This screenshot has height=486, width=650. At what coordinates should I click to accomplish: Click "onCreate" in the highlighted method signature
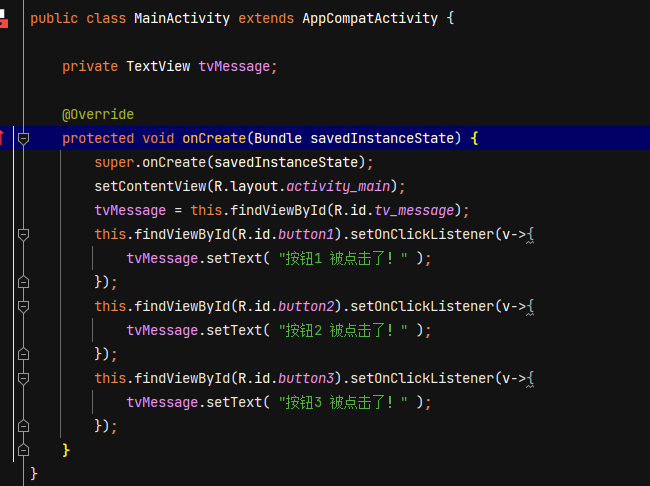(214, 139)
